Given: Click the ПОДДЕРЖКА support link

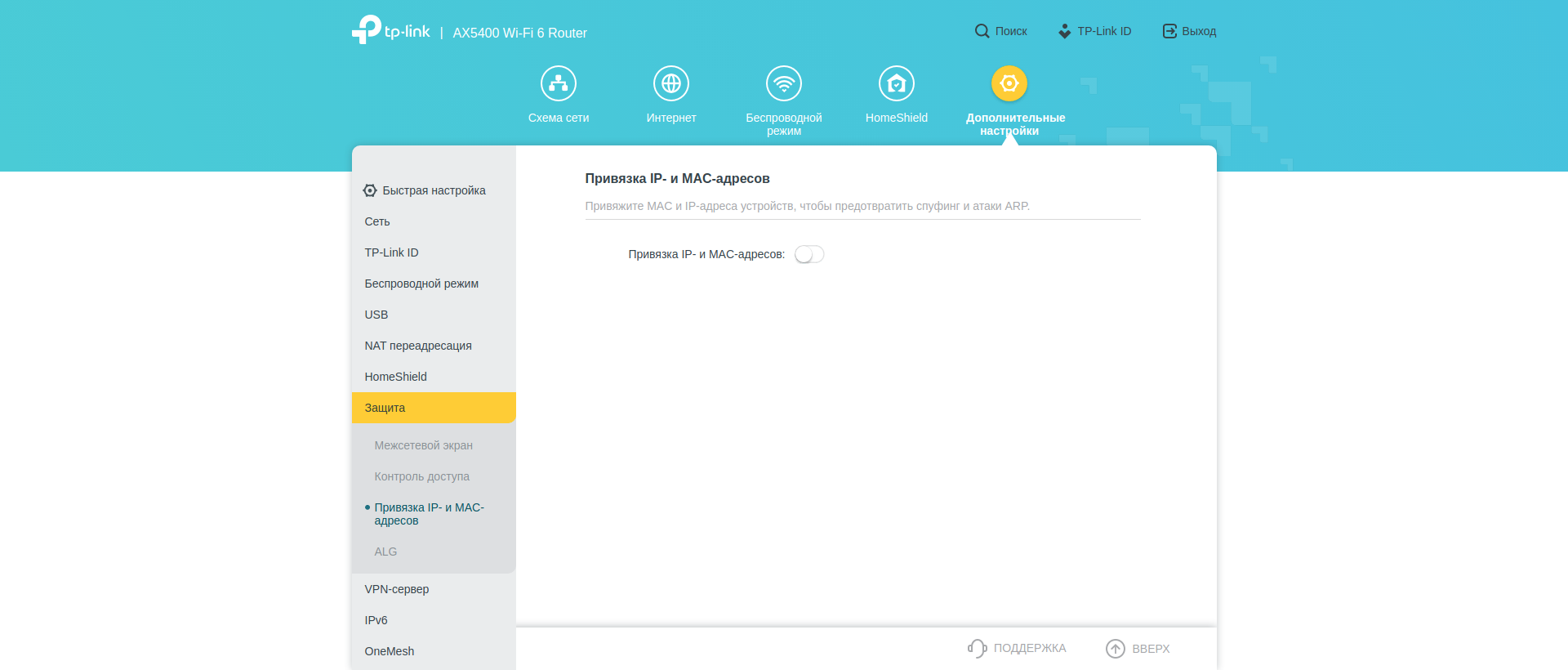Looking at the screenshot, I should 1017,648.
